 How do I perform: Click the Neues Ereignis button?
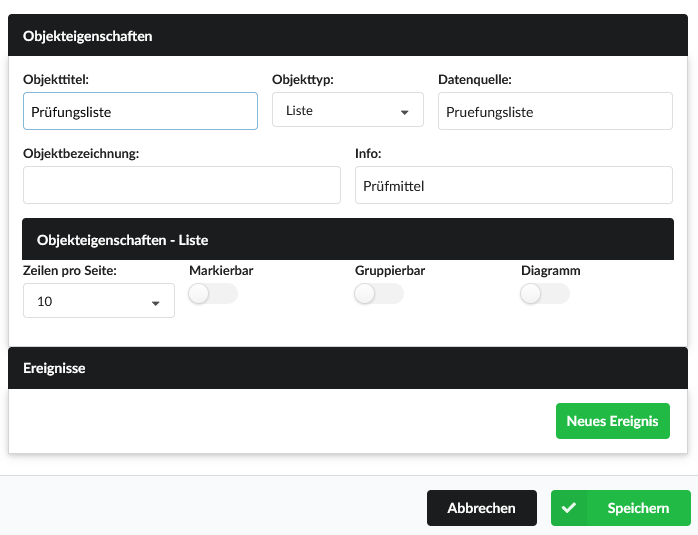coord(613,421)
